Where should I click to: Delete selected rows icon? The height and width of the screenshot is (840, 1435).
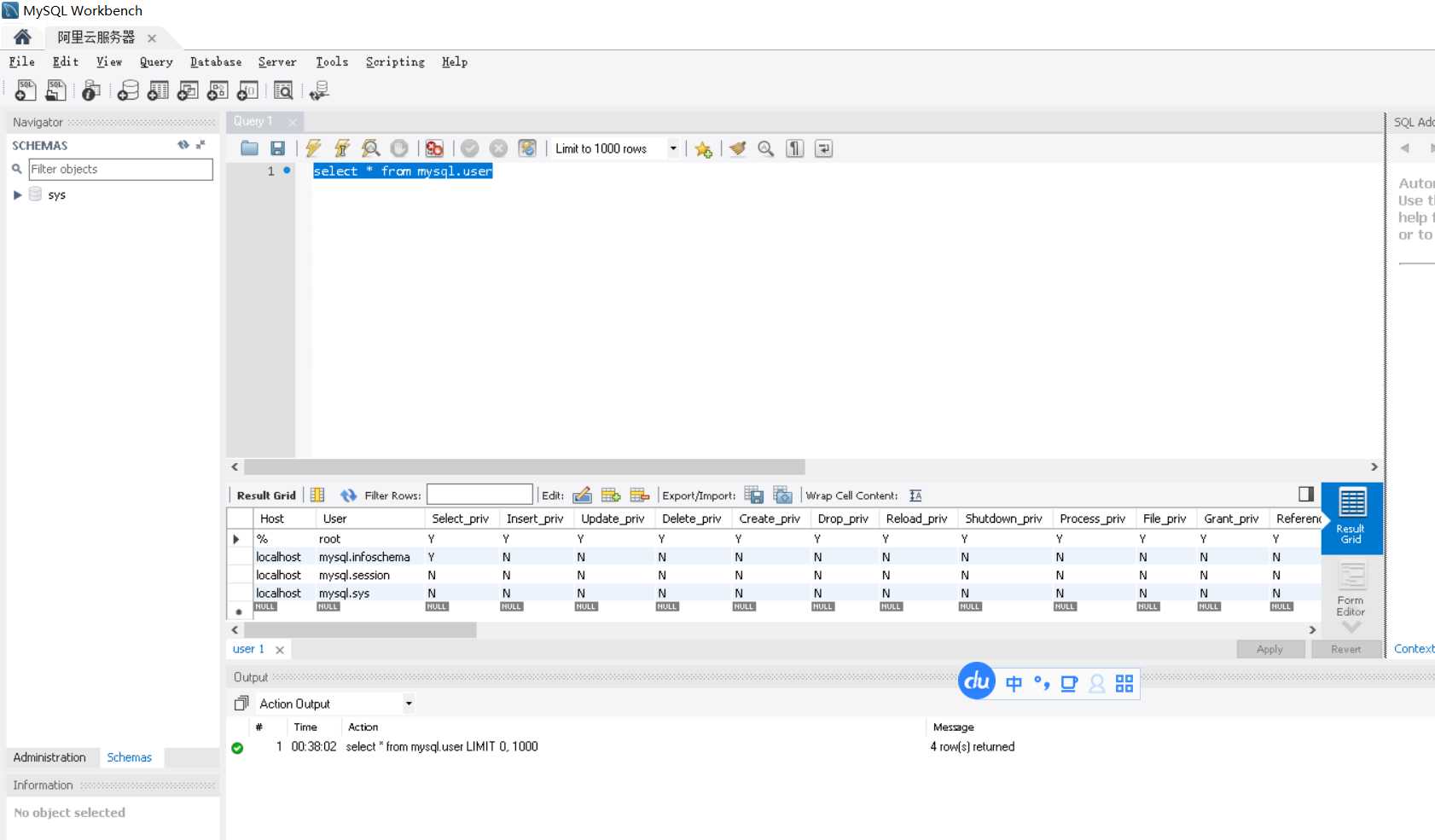(x=640, y=495)
